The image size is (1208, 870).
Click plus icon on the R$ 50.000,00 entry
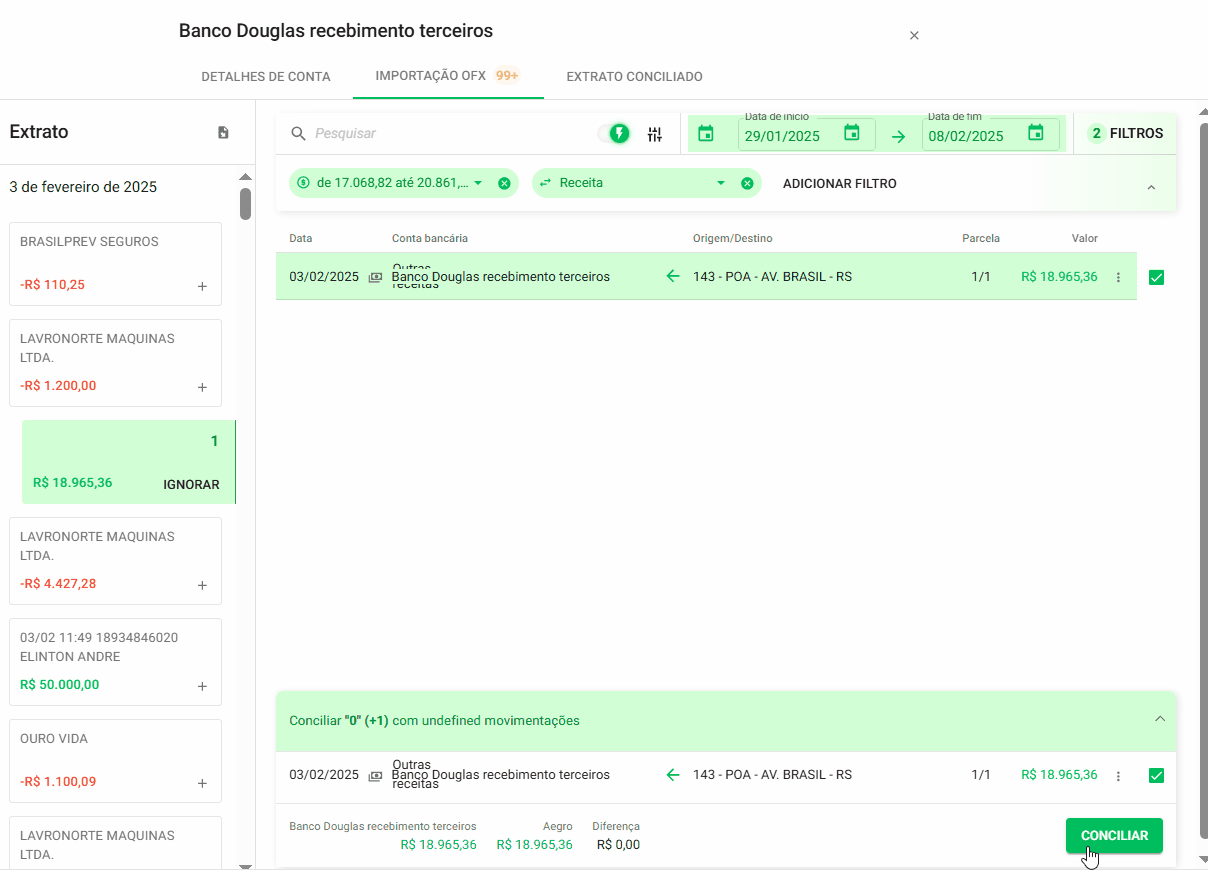(x=202, y=686)
